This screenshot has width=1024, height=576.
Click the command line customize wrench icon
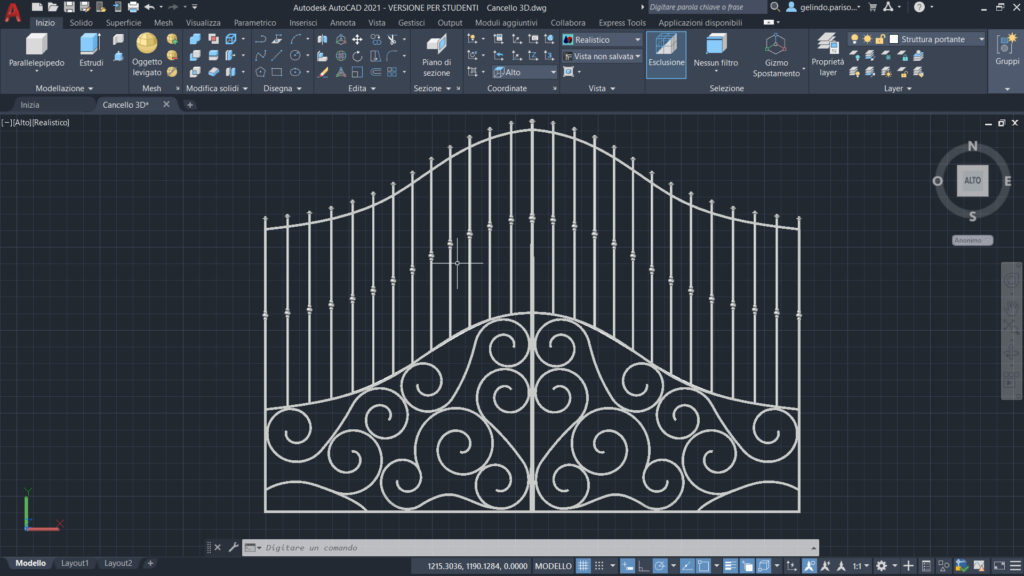(233, 547)
